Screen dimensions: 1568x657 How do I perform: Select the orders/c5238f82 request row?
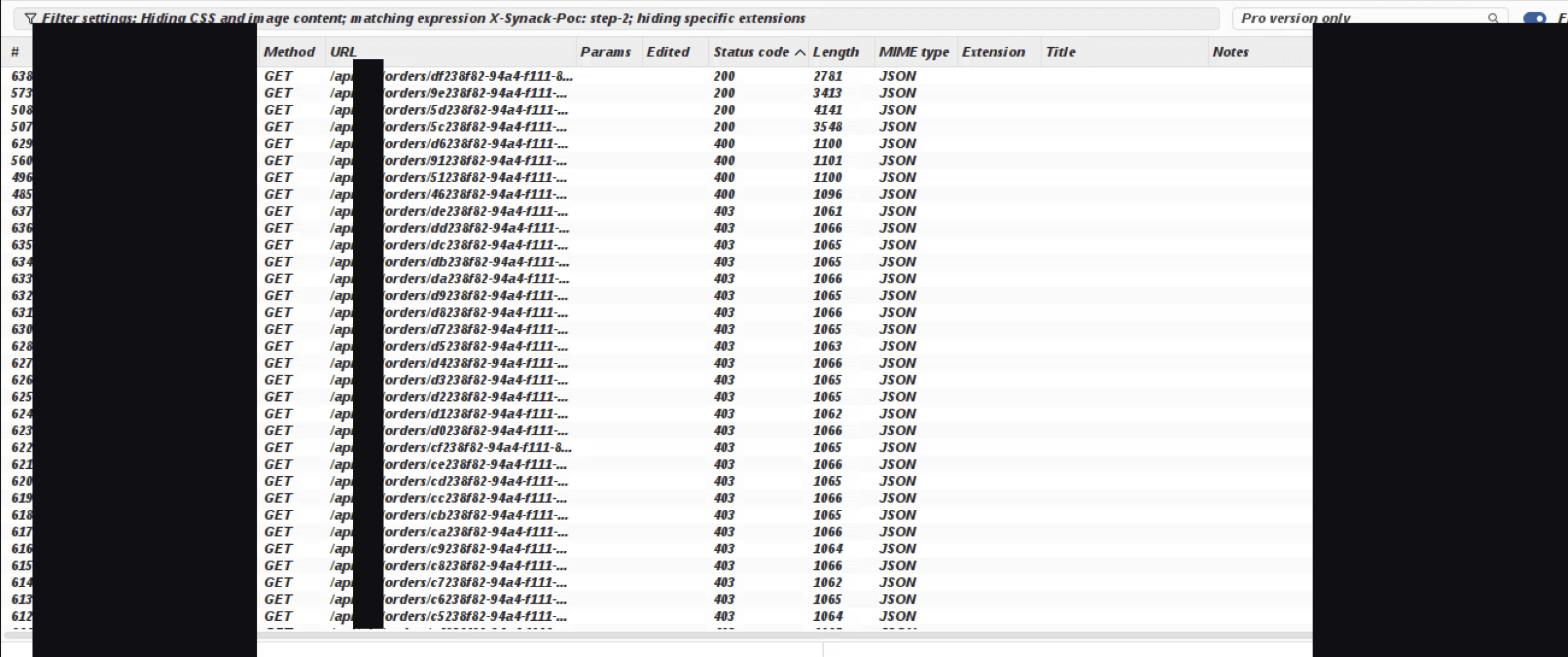(x=657, y=616)
